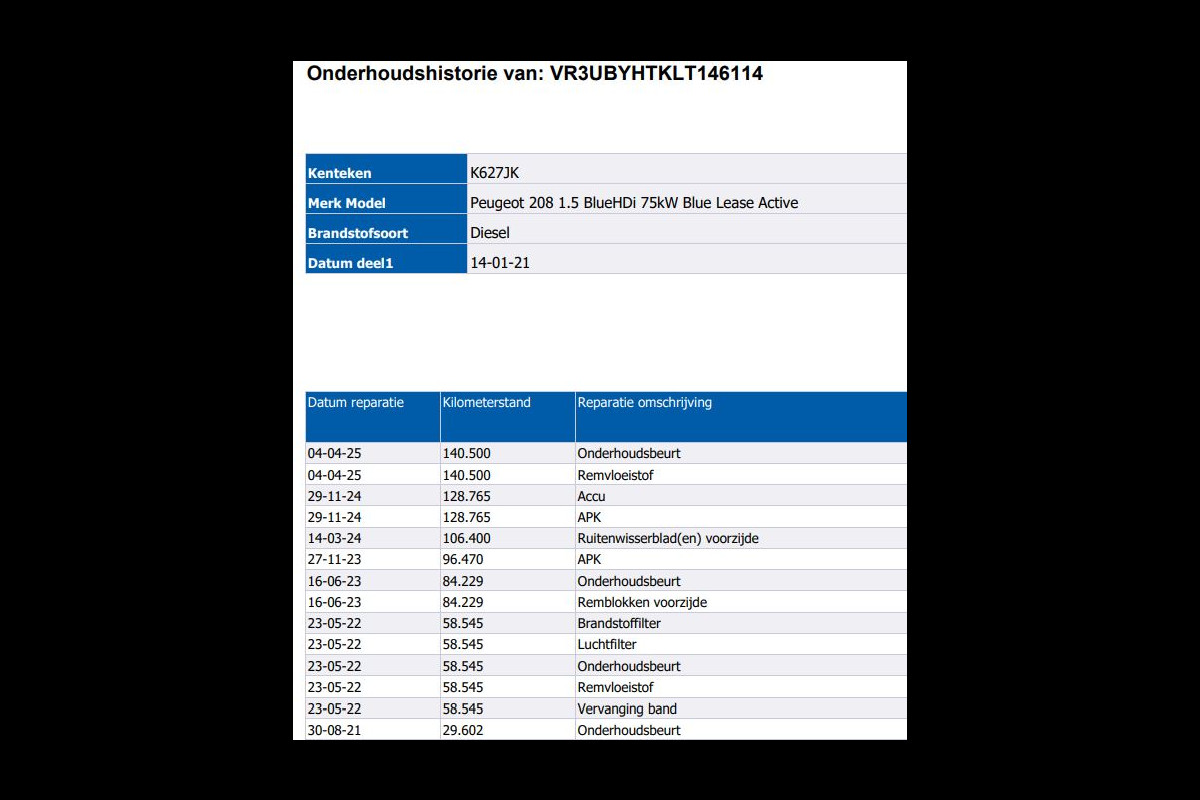Click the Datum reparatie column header
The width and height of the screenshot is (1200, 800).
(x=356, y=403)
